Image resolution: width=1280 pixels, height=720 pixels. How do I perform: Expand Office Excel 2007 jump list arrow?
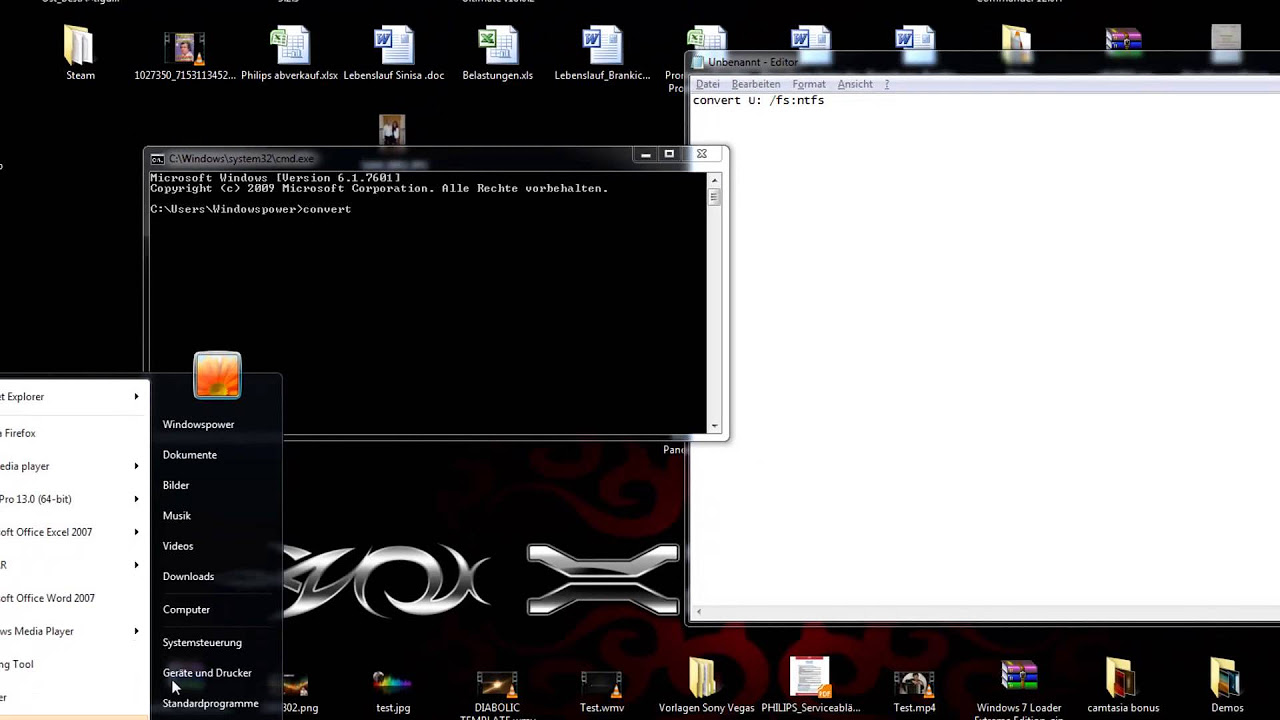[x=136, y=532]
